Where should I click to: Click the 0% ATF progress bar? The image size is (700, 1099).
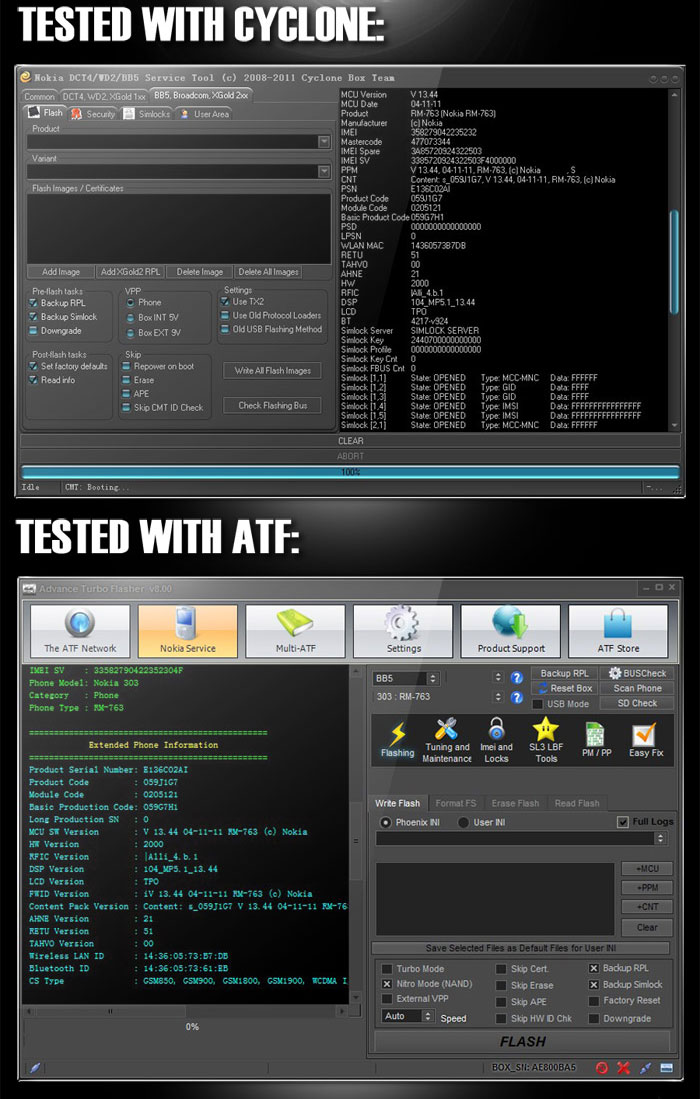tap(192, 1027)
